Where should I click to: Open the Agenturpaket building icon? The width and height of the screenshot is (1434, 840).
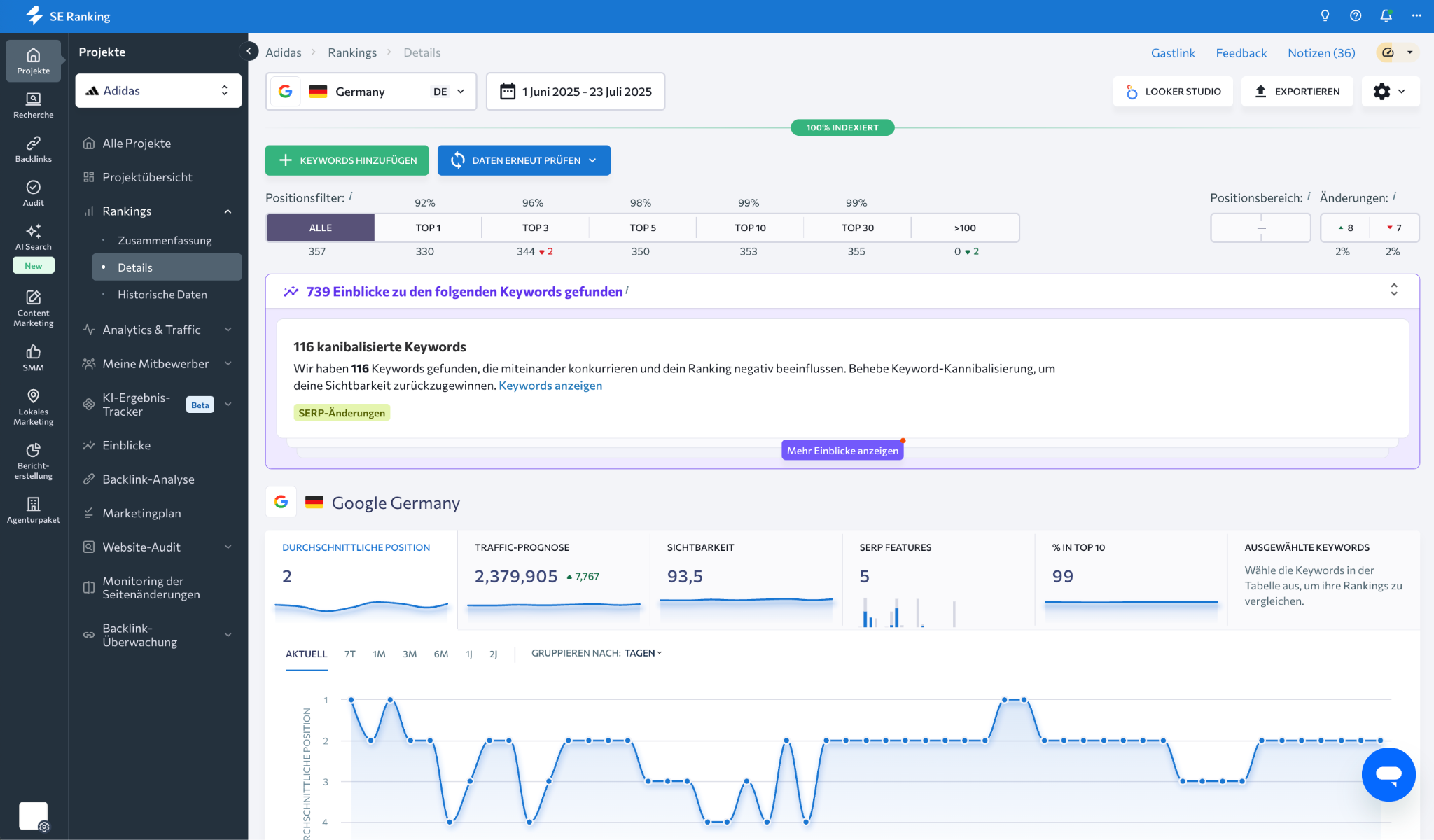click(33, 510)
